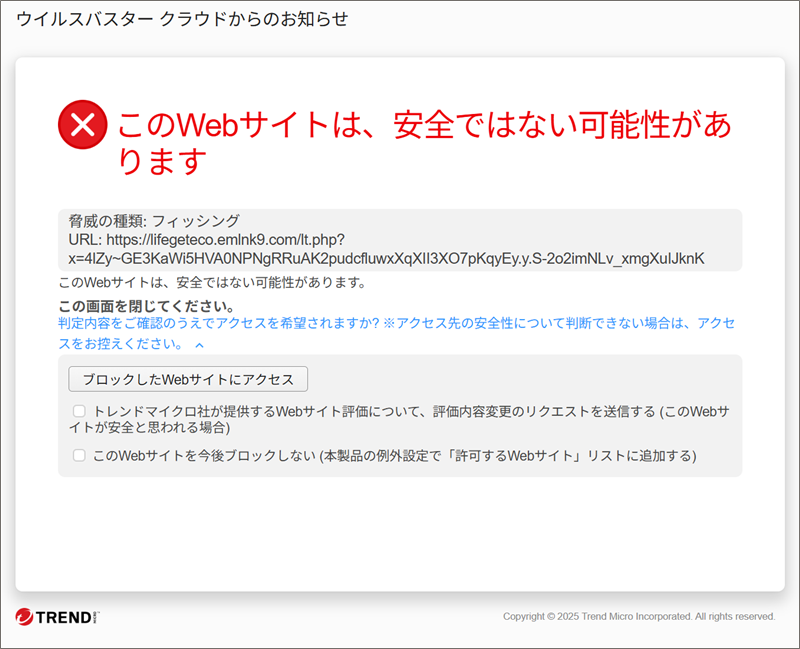Click the bold text この画面を閉じてください。
This screenshot has height=649, width=800.
coord(147,306)
